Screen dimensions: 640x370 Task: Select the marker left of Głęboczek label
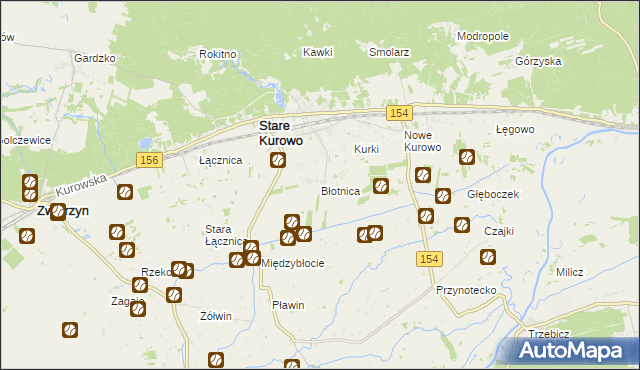click(x=443, y=196)
